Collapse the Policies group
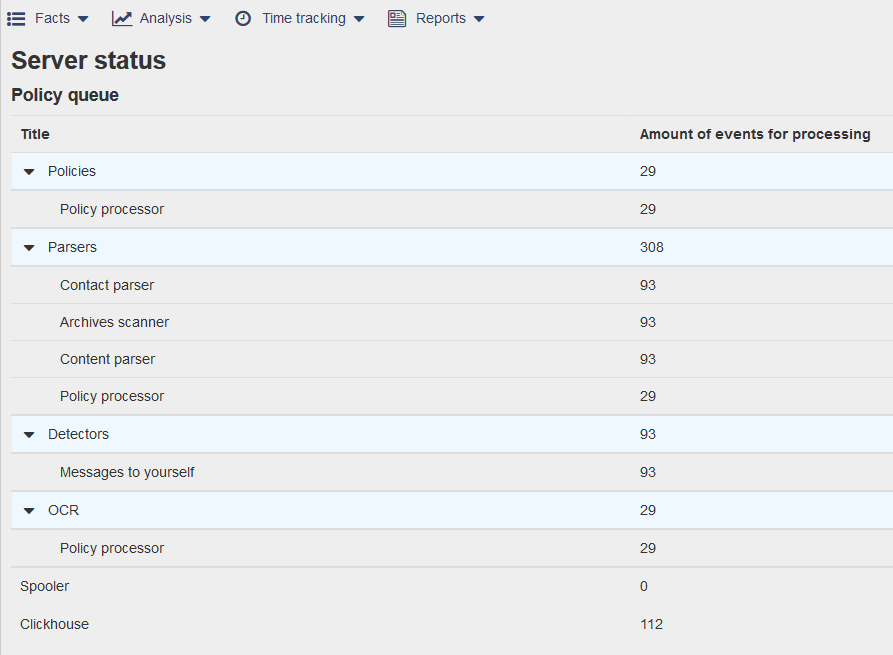Image resolution: width=893 pixels, height=655 pixels. [x=29, y=172]
